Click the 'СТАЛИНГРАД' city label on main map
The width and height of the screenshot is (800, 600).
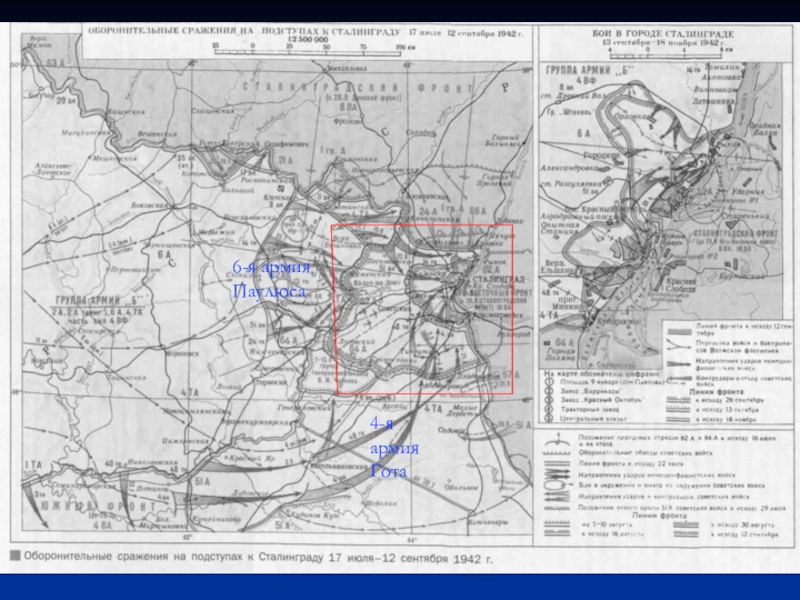click(x=498, y=280)
